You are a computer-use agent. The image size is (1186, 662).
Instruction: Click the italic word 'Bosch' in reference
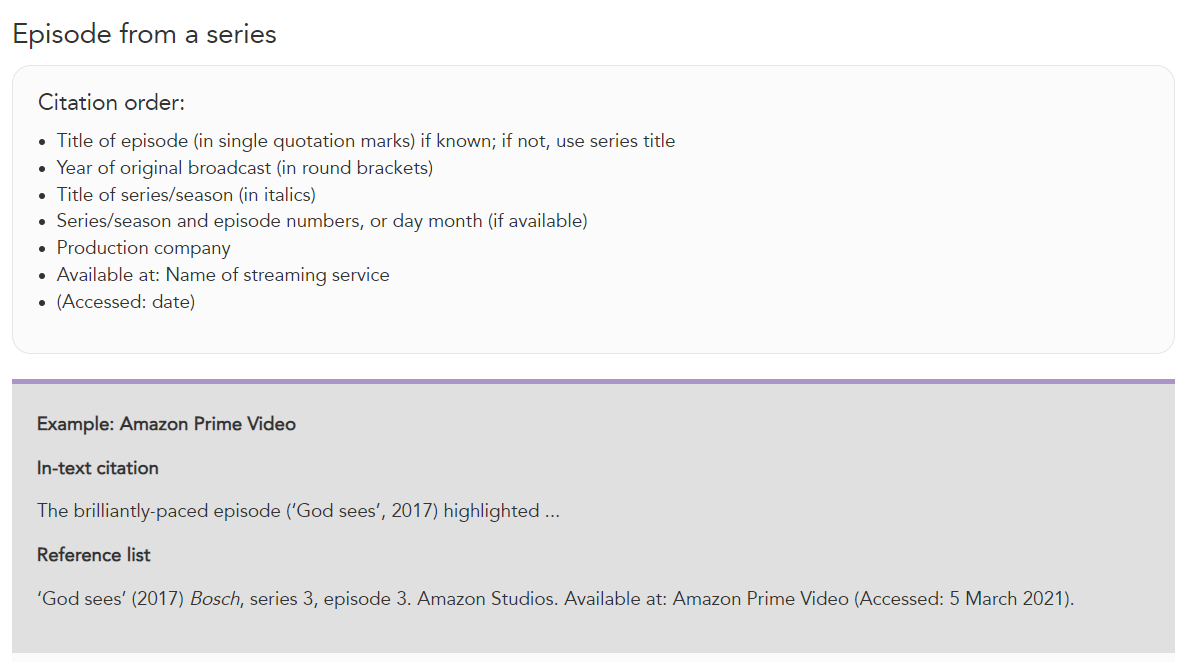pos(215,598)
